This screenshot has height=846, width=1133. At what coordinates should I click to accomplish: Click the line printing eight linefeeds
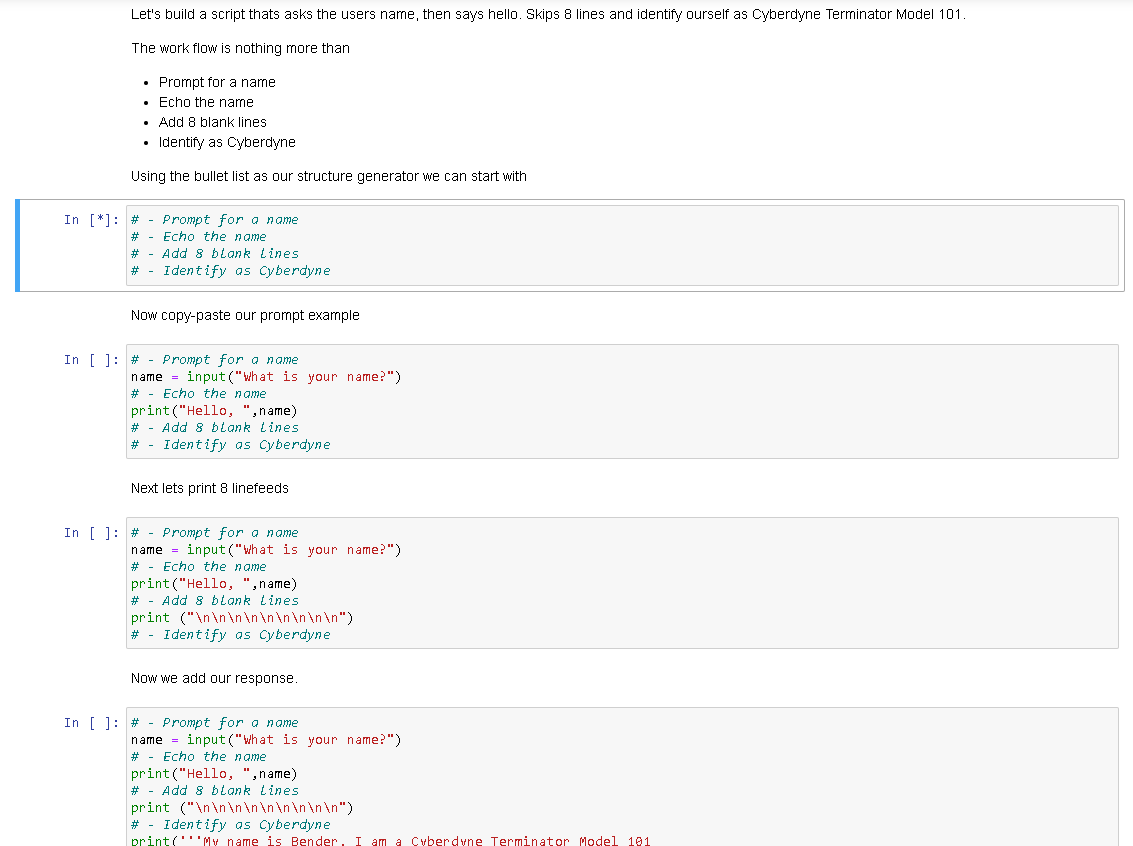[240, 617]
